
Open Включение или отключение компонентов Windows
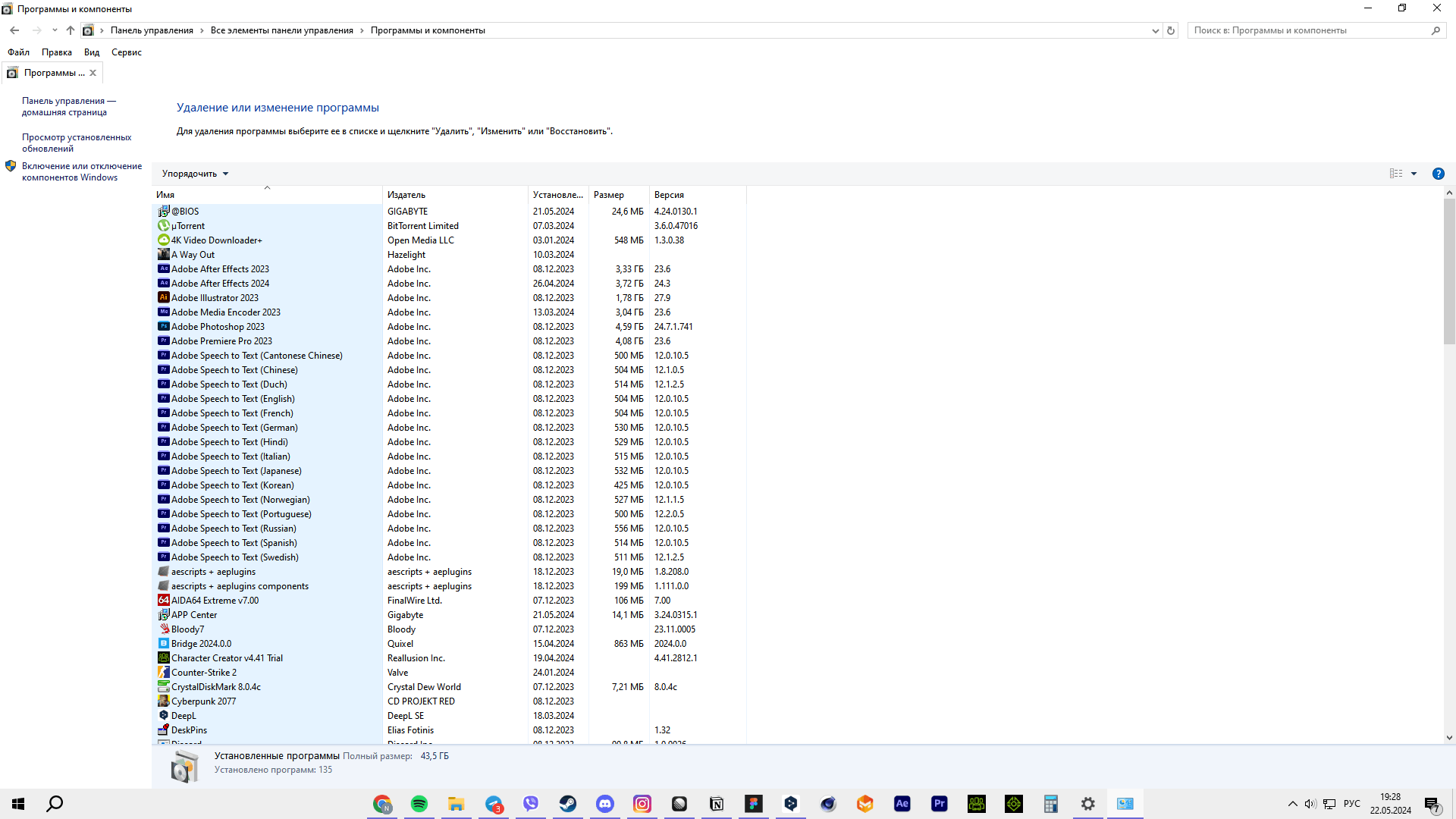pos(82,171)
